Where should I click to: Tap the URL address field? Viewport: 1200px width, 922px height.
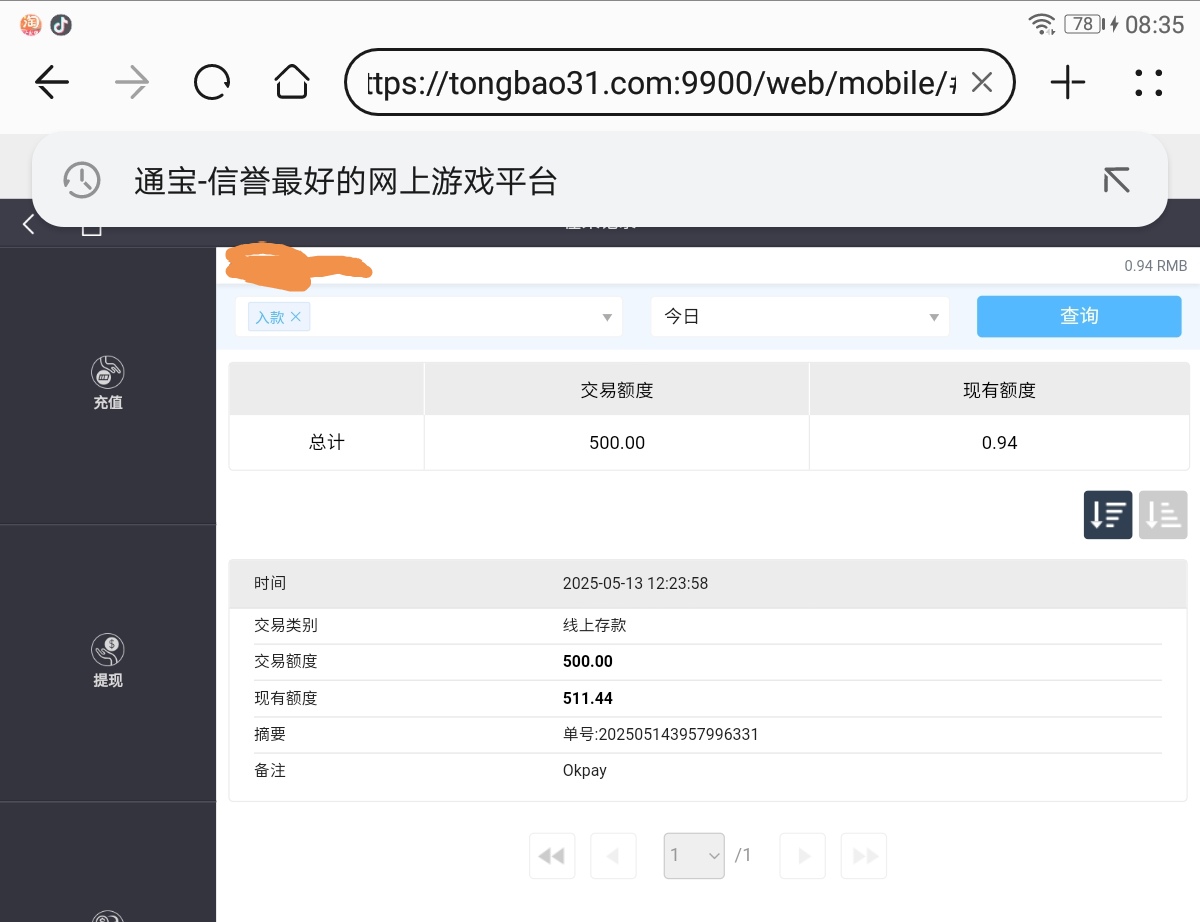coord(660,83)
